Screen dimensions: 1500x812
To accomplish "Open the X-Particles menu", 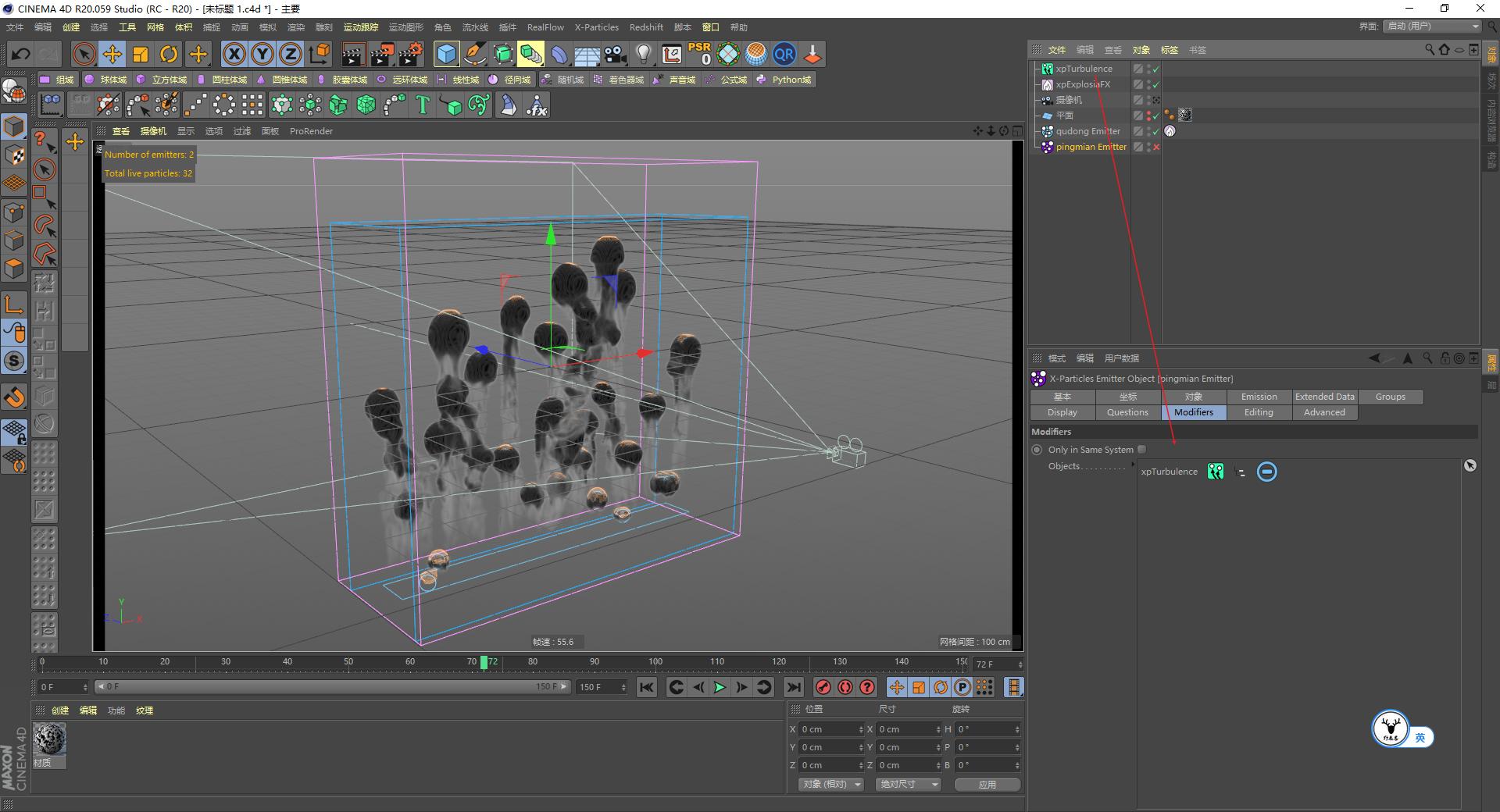I will [596, 27].
